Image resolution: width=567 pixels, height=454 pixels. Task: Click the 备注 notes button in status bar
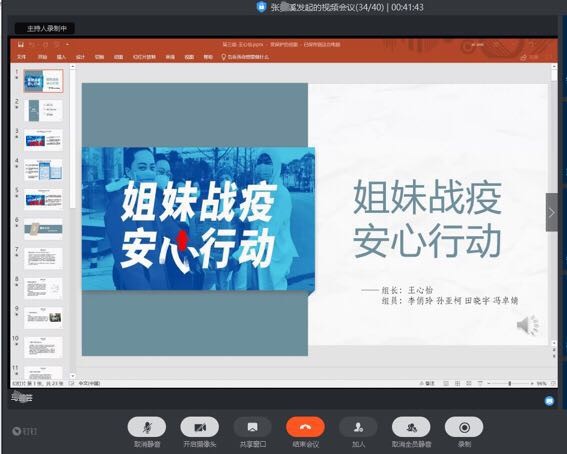tap(427, 383)
